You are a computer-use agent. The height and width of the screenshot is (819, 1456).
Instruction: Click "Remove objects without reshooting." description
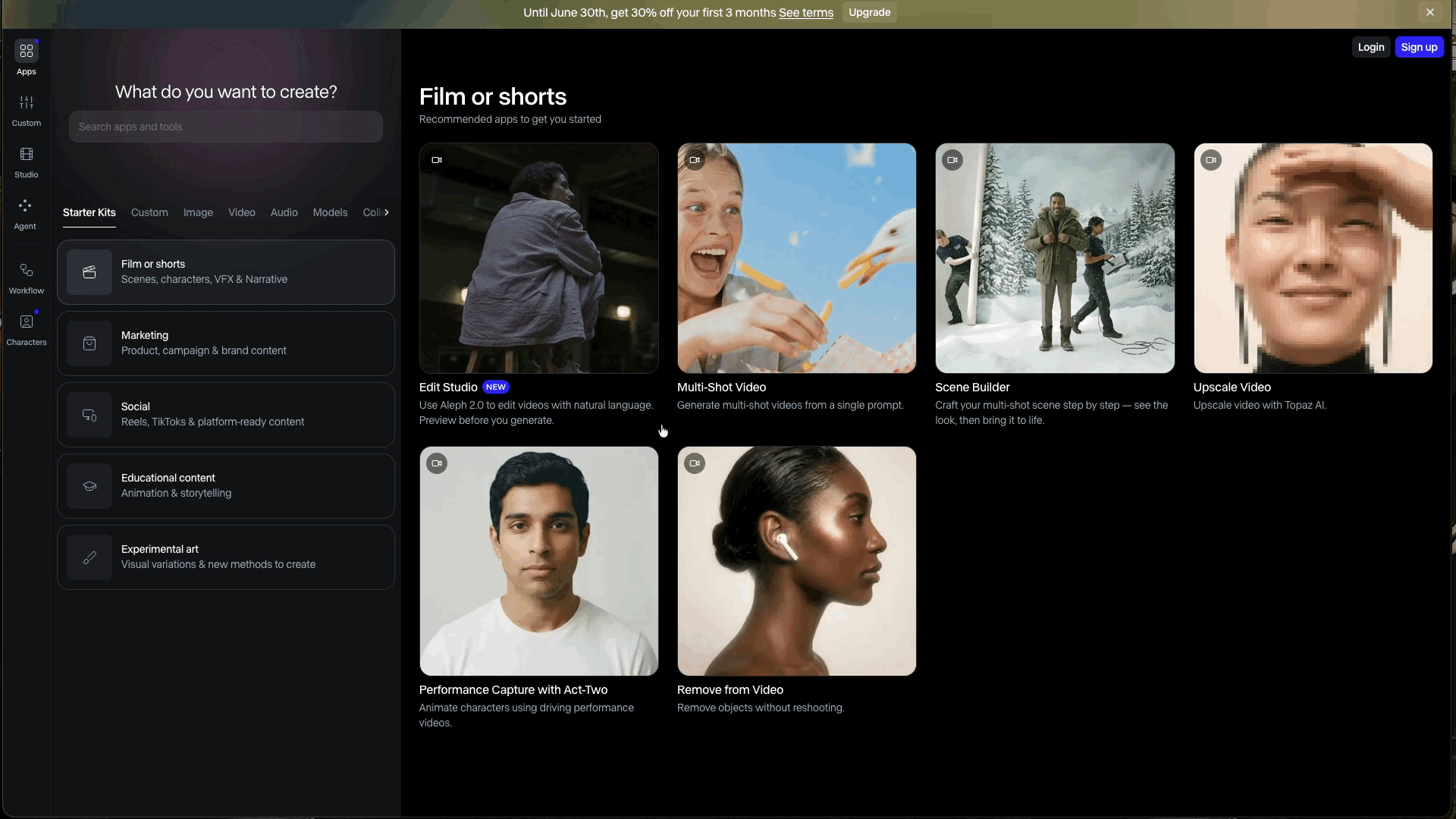click(761, 708)
